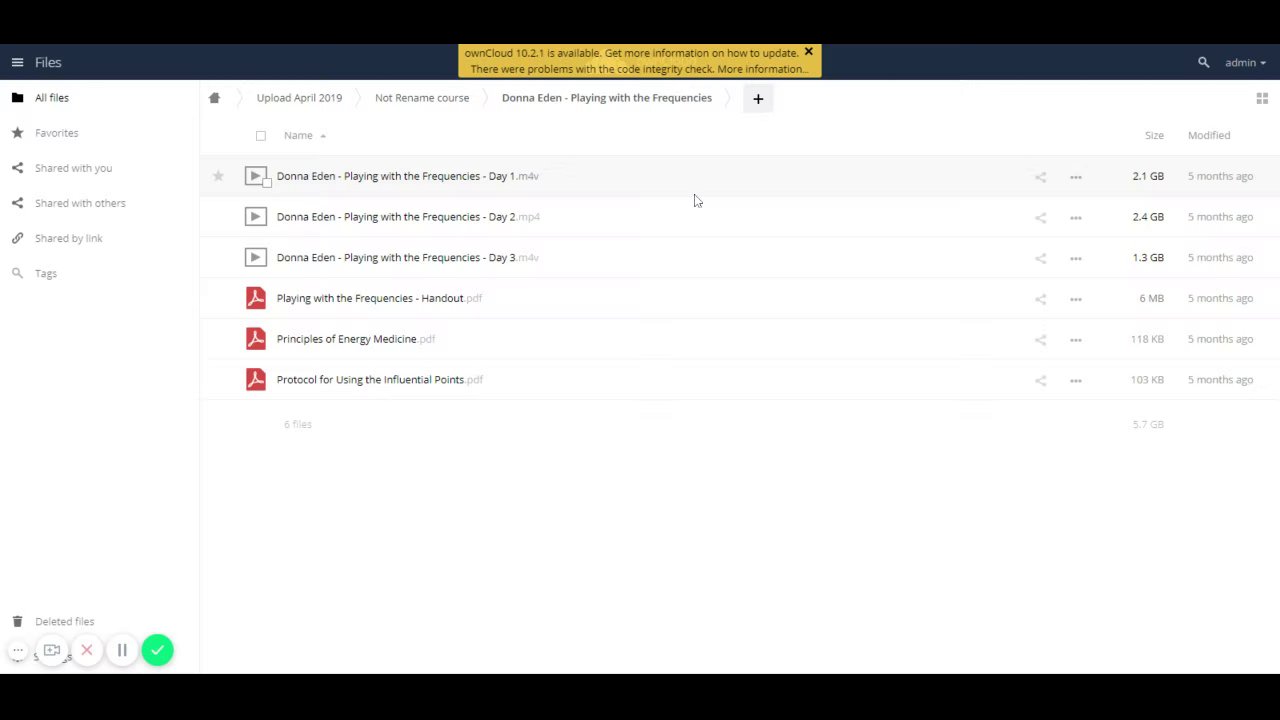Click the plus new file button
This screenshot has width=1280, height=720.
point(758,98)
